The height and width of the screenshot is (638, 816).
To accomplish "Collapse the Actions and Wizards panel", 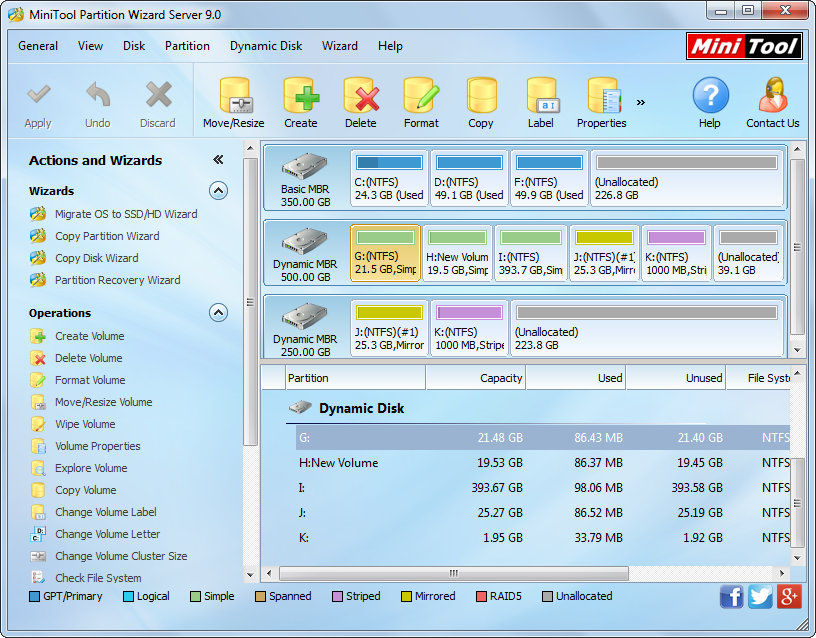I will [x=218, y=160].
